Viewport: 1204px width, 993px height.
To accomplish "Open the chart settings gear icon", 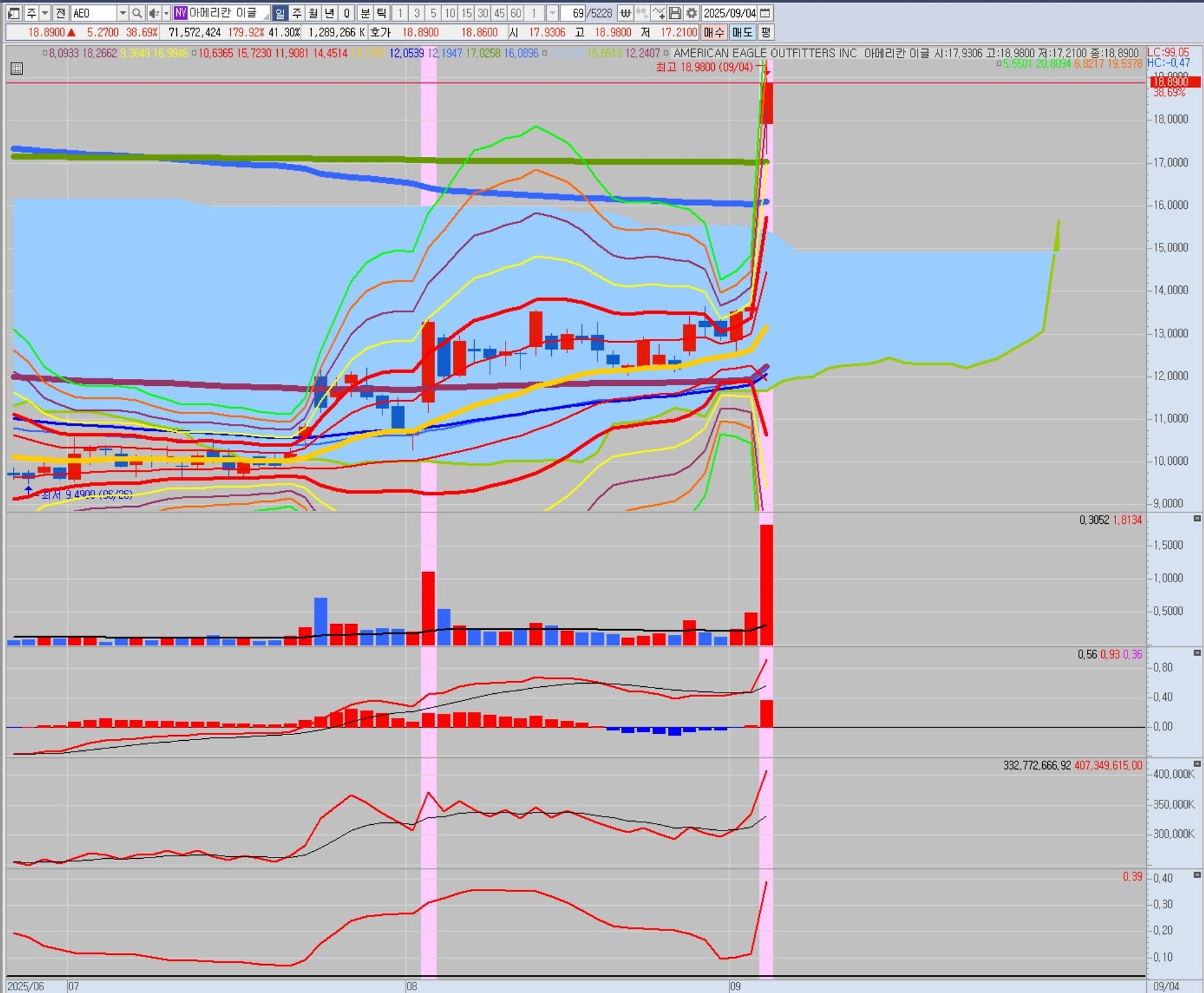I will (x=691, y=13).
